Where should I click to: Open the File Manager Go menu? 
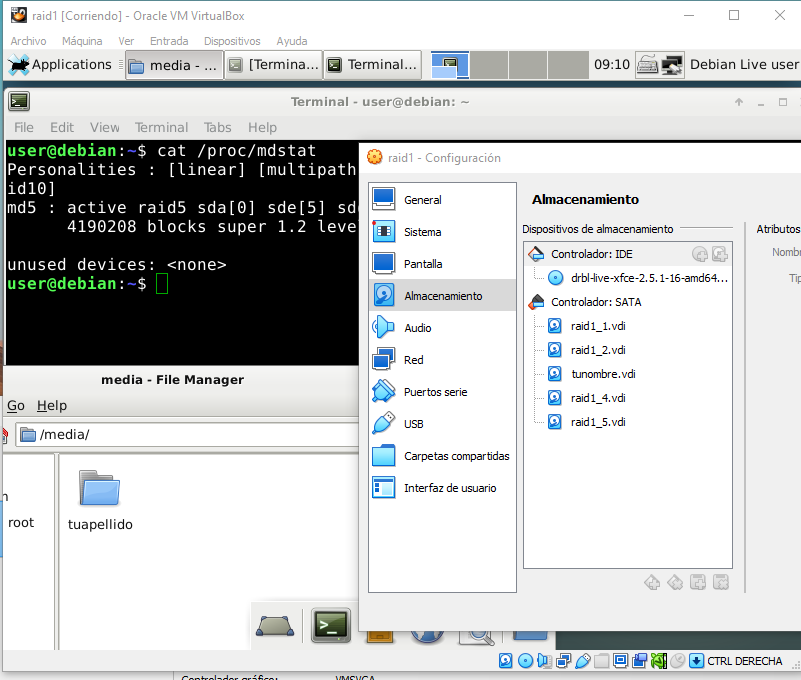click(16, 406)
